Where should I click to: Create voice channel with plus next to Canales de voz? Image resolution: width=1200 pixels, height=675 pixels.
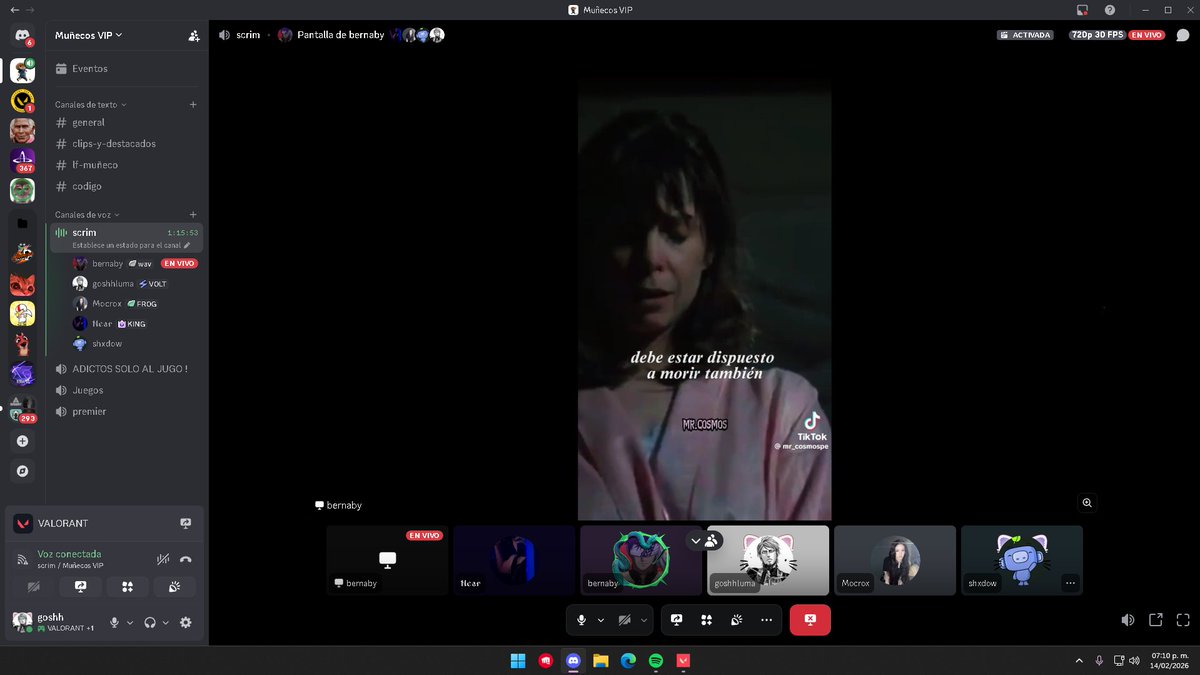tap(193, 214)
